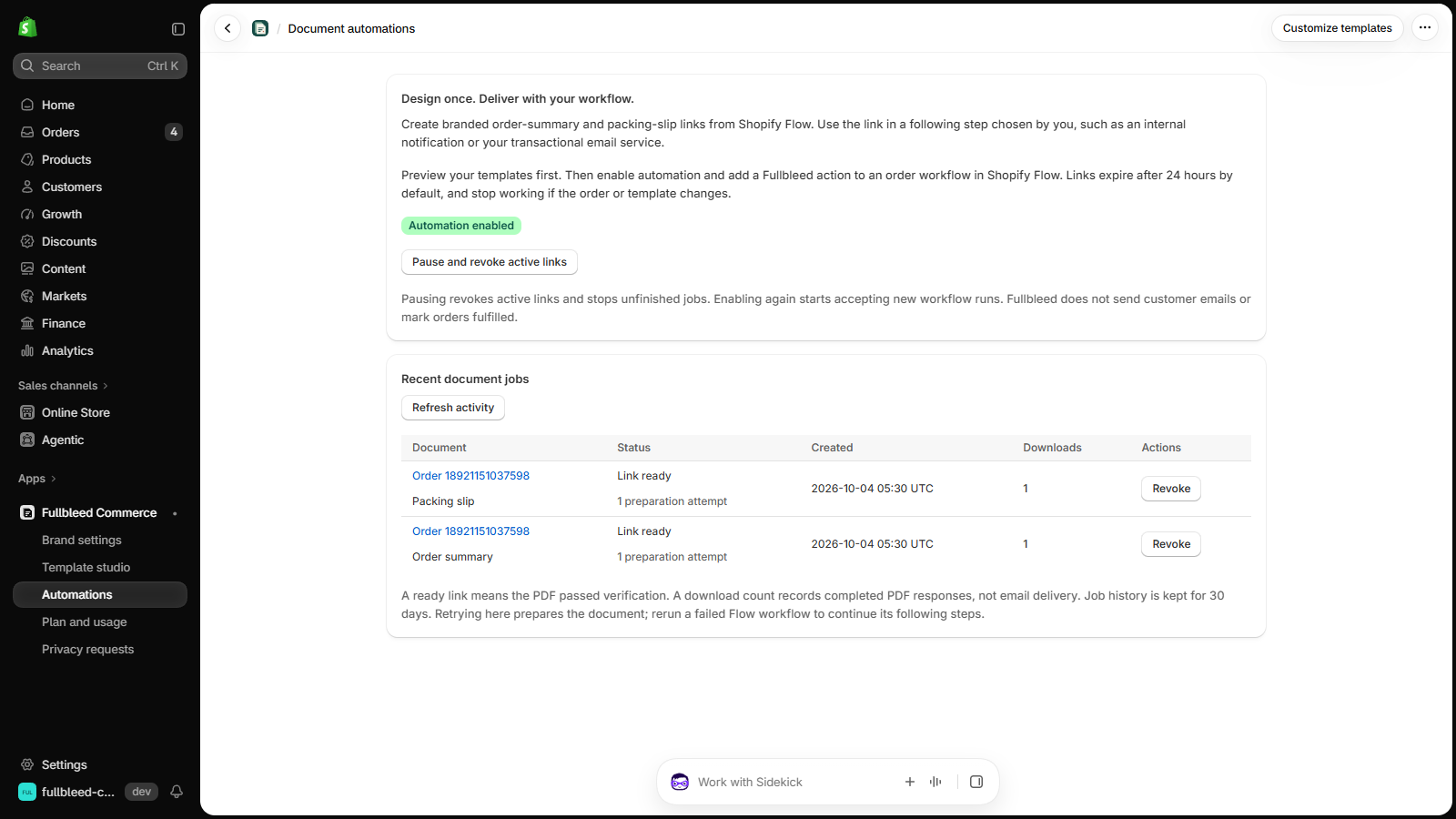Open Brand settings page
Viewport: 1456px width, 819px height.
tap(82, 540)
